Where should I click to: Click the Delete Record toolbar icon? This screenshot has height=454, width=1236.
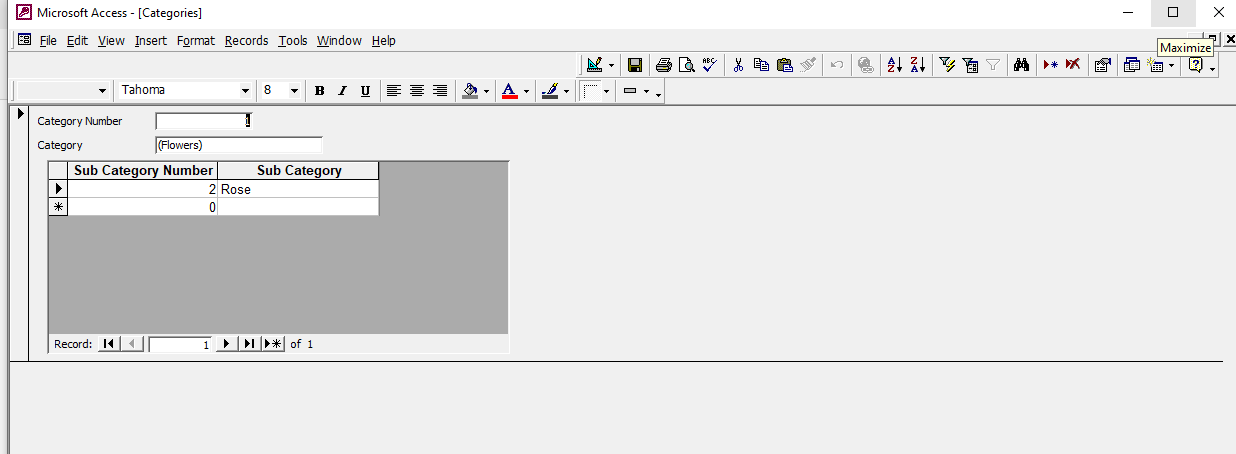[x=1073, y=65]
